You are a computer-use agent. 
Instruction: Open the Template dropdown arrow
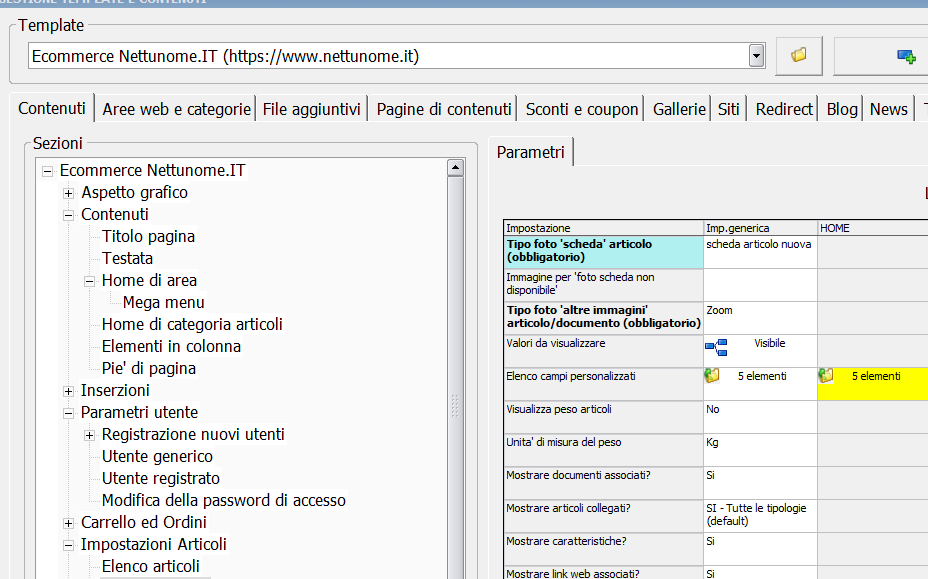(x=756, y=56)
